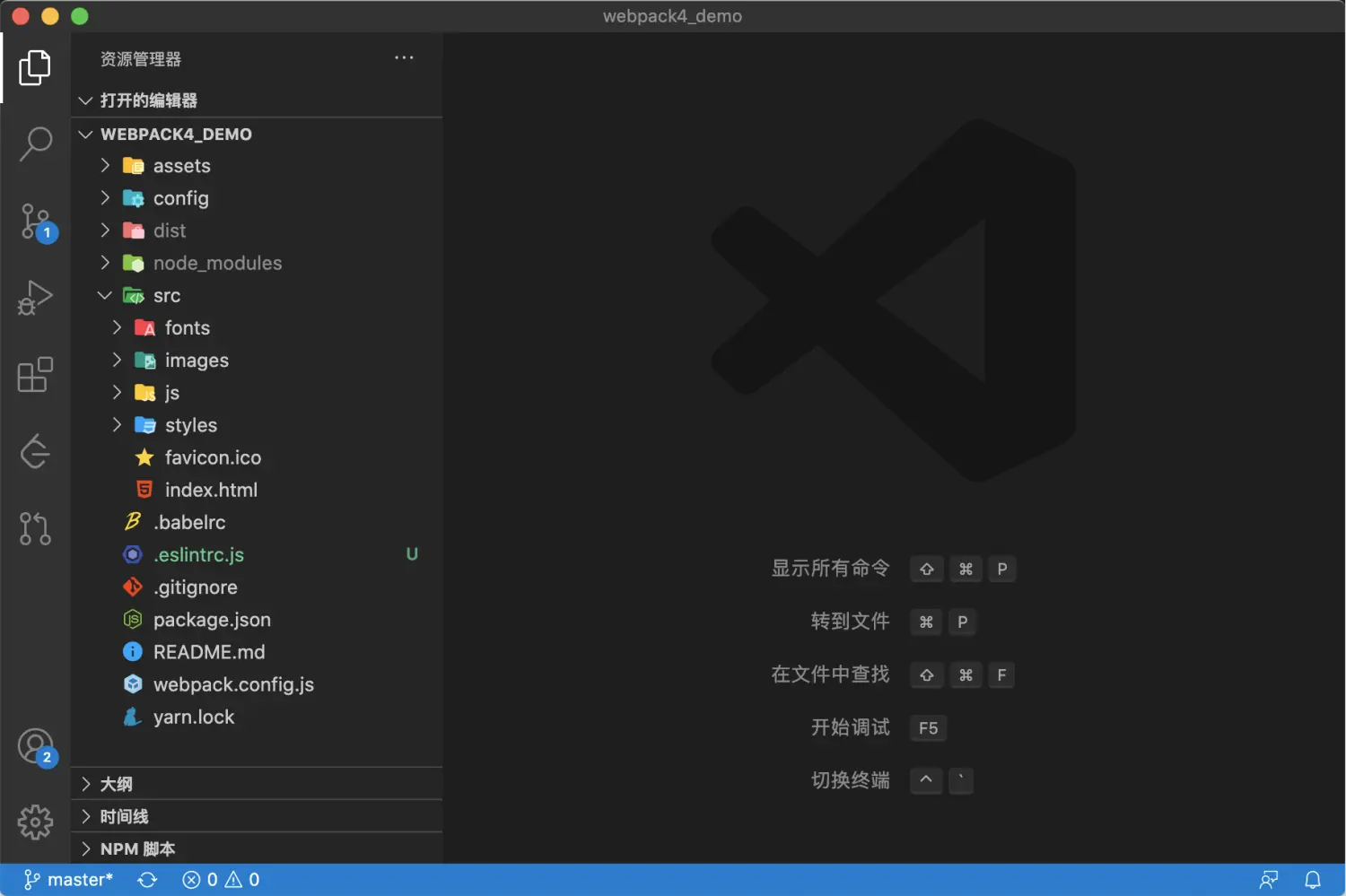Expand the images folder chevron
The height and width of the screenshot is (896, 1346).
point(117,360)
